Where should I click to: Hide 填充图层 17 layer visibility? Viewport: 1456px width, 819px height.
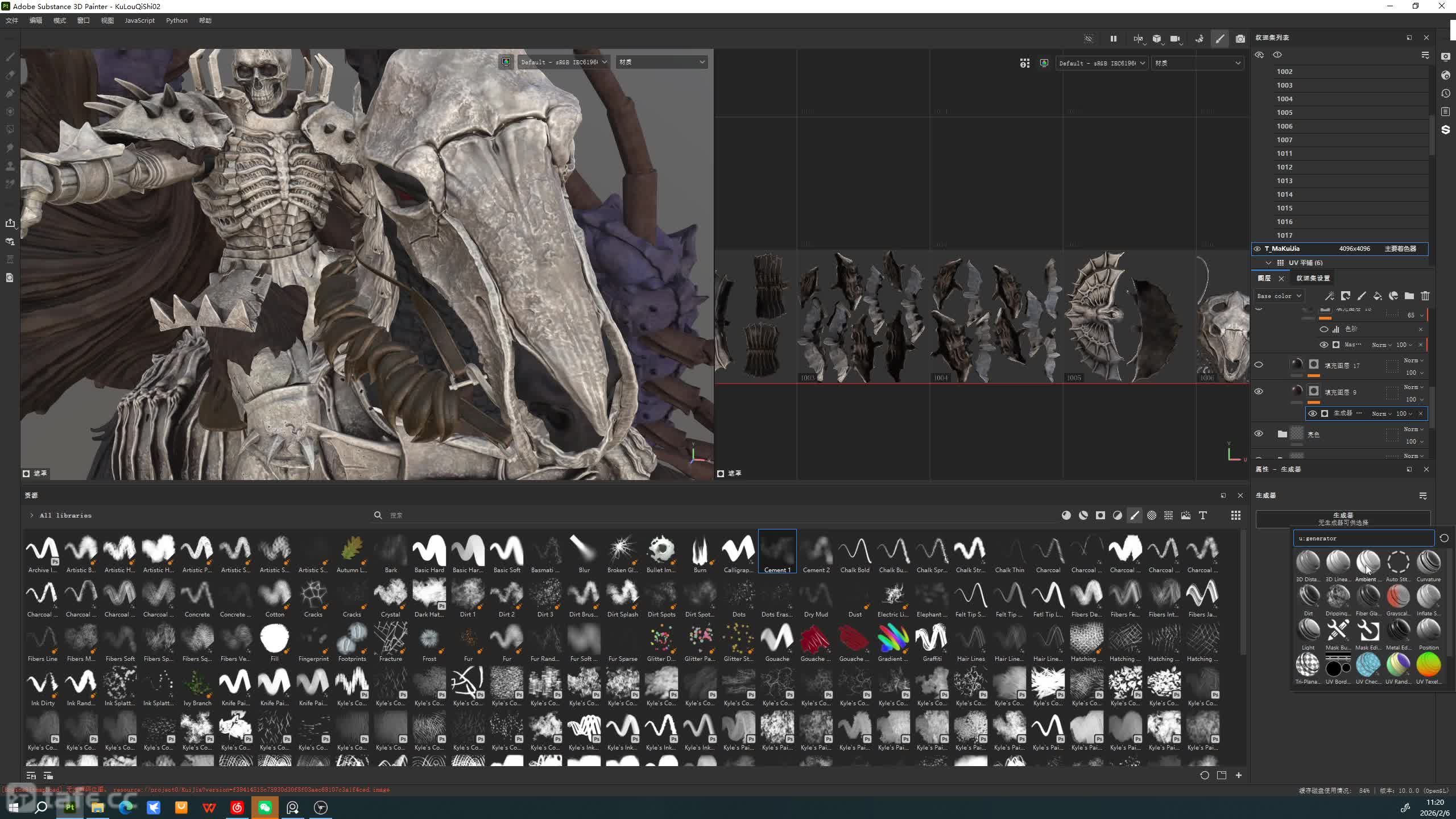click(x=1259, y=365)
